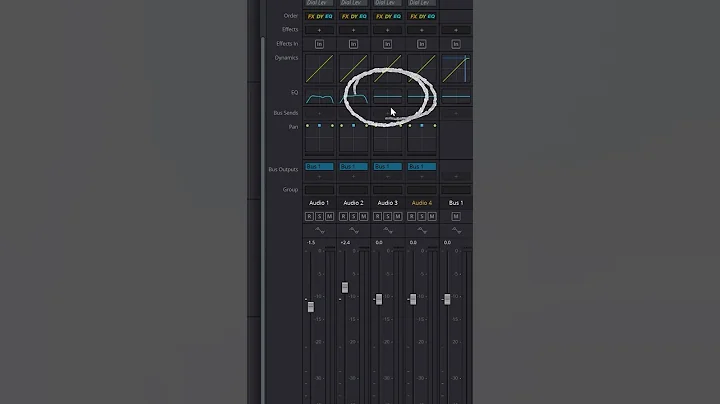Image resolution: width=720 pixels, height=404 pixels.
Task: Click Audio 3 automation curve icon
Action: 388,230
